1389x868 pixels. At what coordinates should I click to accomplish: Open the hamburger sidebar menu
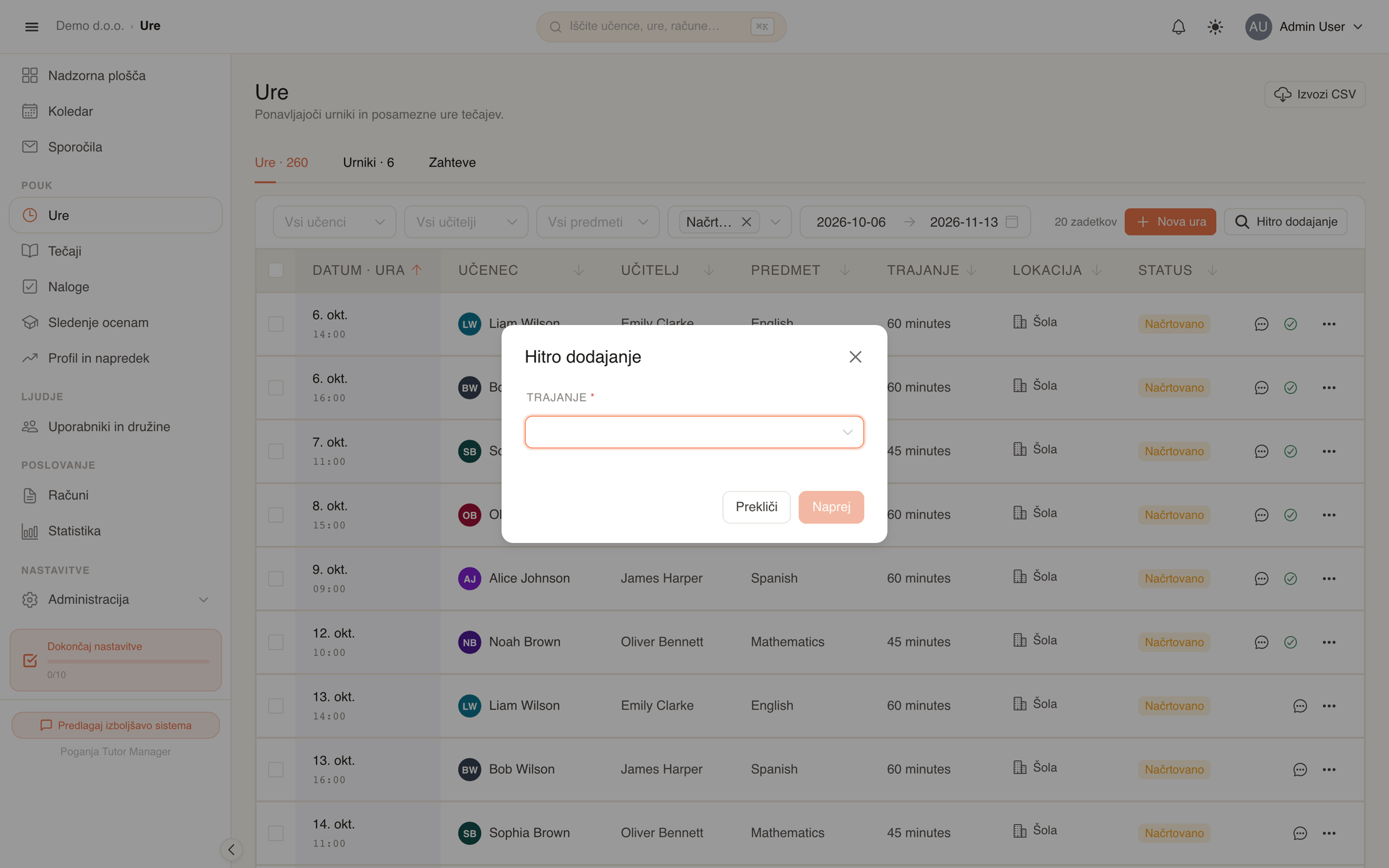coord(31,26)
